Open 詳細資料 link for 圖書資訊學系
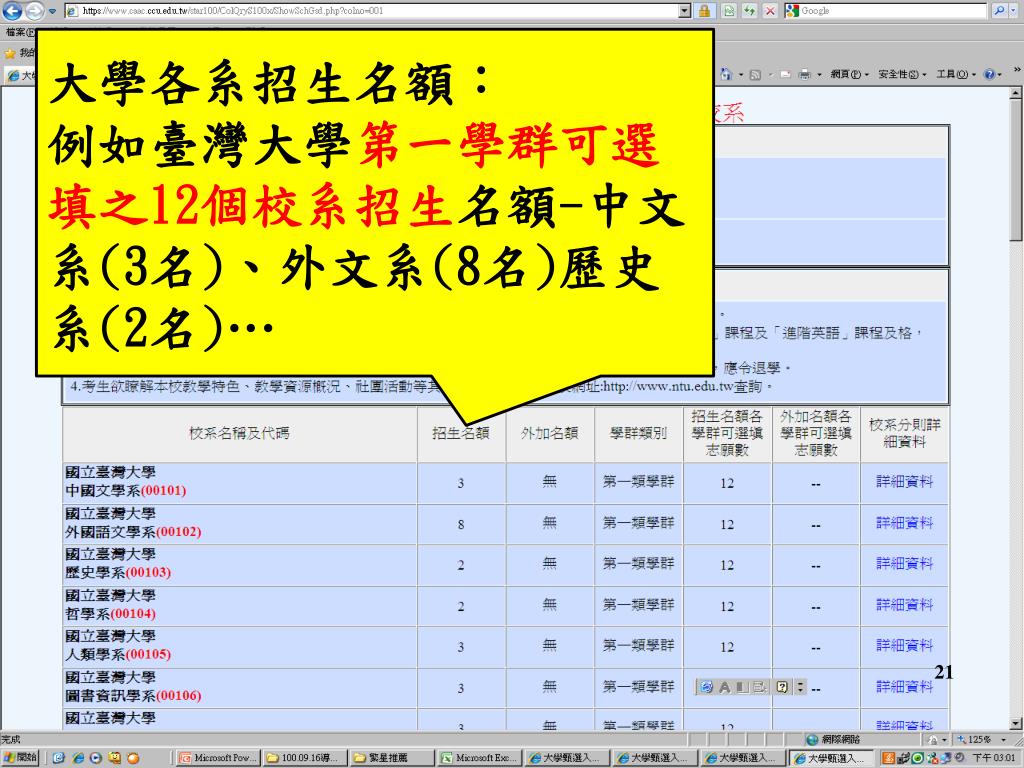The height and width of the screenshot is (768, 1024). [904, 687]
